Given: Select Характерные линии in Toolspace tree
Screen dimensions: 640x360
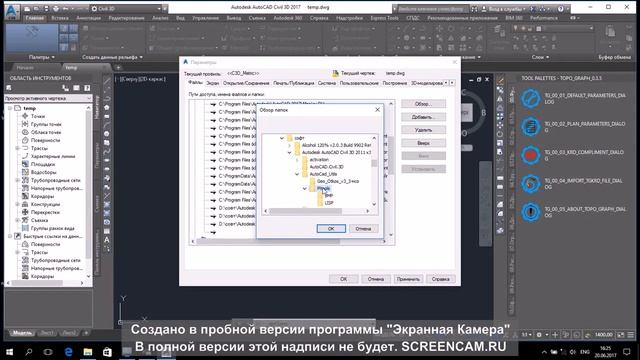Looking at the screenshot, I should (53, 156).
